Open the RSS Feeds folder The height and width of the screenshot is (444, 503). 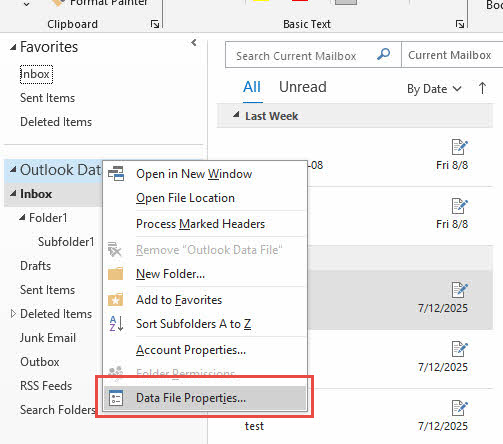46,386
